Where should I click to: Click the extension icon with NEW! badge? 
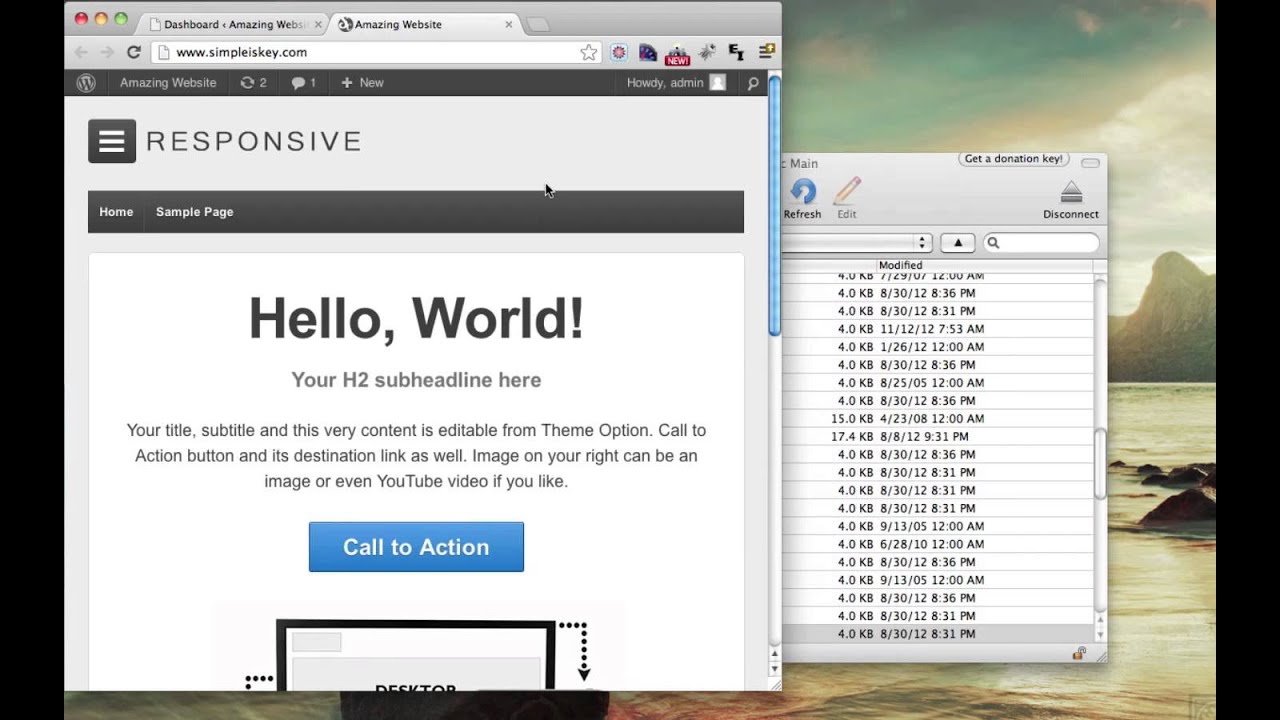click(x=677, y=54)
